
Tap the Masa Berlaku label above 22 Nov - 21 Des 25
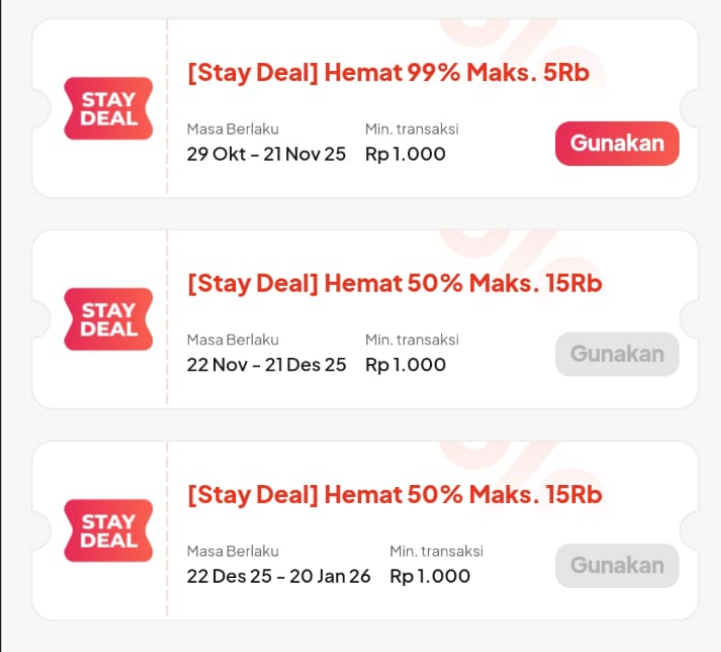[x=232, y=340]
